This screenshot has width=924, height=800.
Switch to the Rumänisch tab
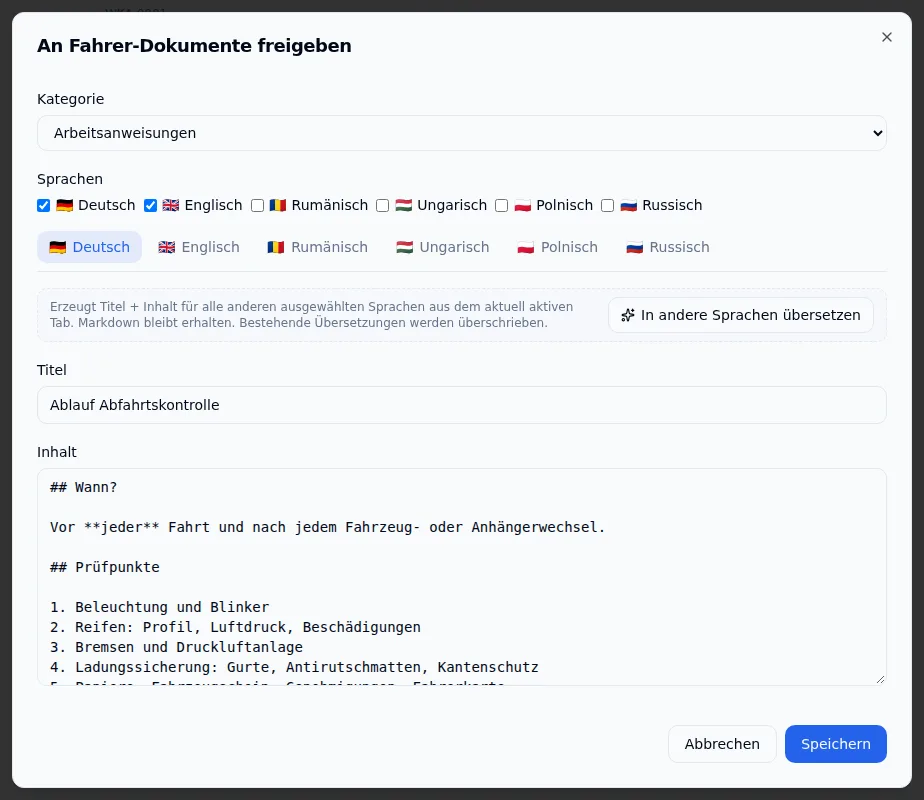pyautogui.click(x=318, y=247)
